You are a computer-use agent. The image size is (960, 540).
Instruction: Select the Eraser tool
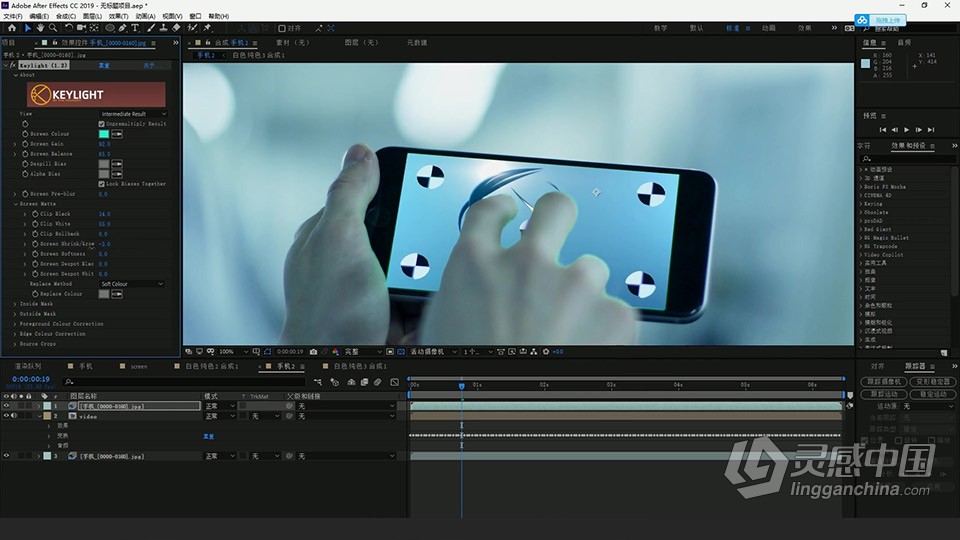click(176, 28)
